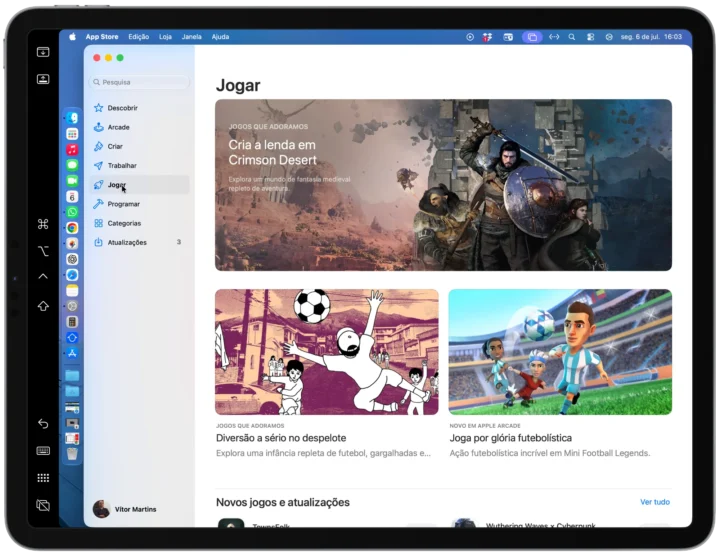Image resolution: width=720 pixels, height=557 pixels.
Task: Open the Apple menu
Action: click(x=73, y=37)
